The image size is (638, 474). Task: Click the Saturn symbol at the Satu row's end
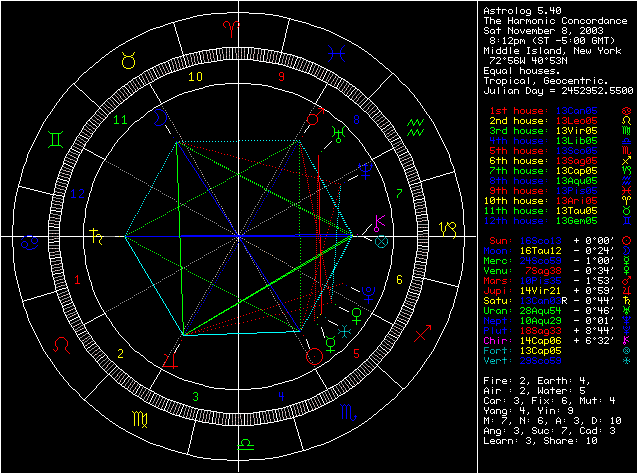click(x=627, y=301)
